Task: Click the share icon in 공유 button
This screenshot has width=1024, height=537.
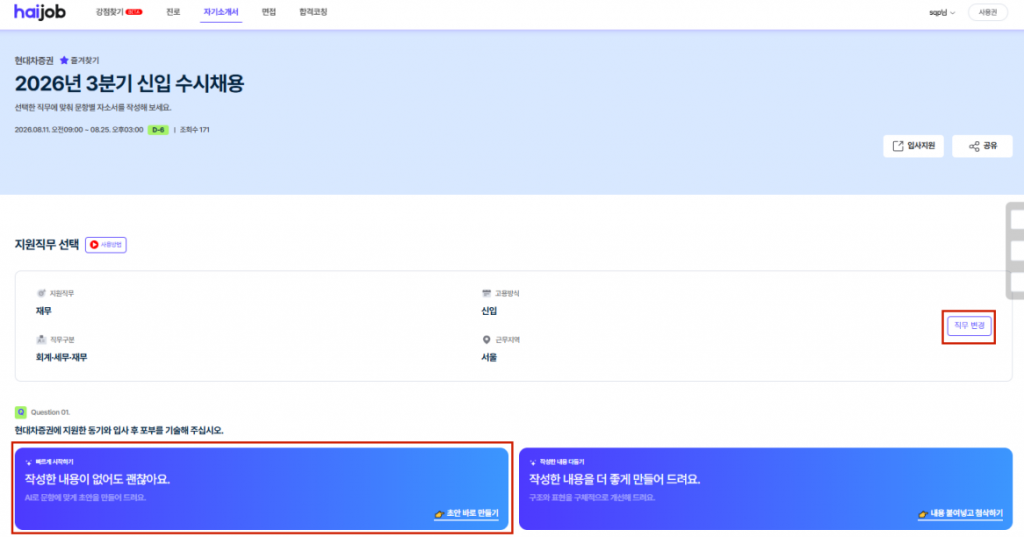Action: coord(974,146)
